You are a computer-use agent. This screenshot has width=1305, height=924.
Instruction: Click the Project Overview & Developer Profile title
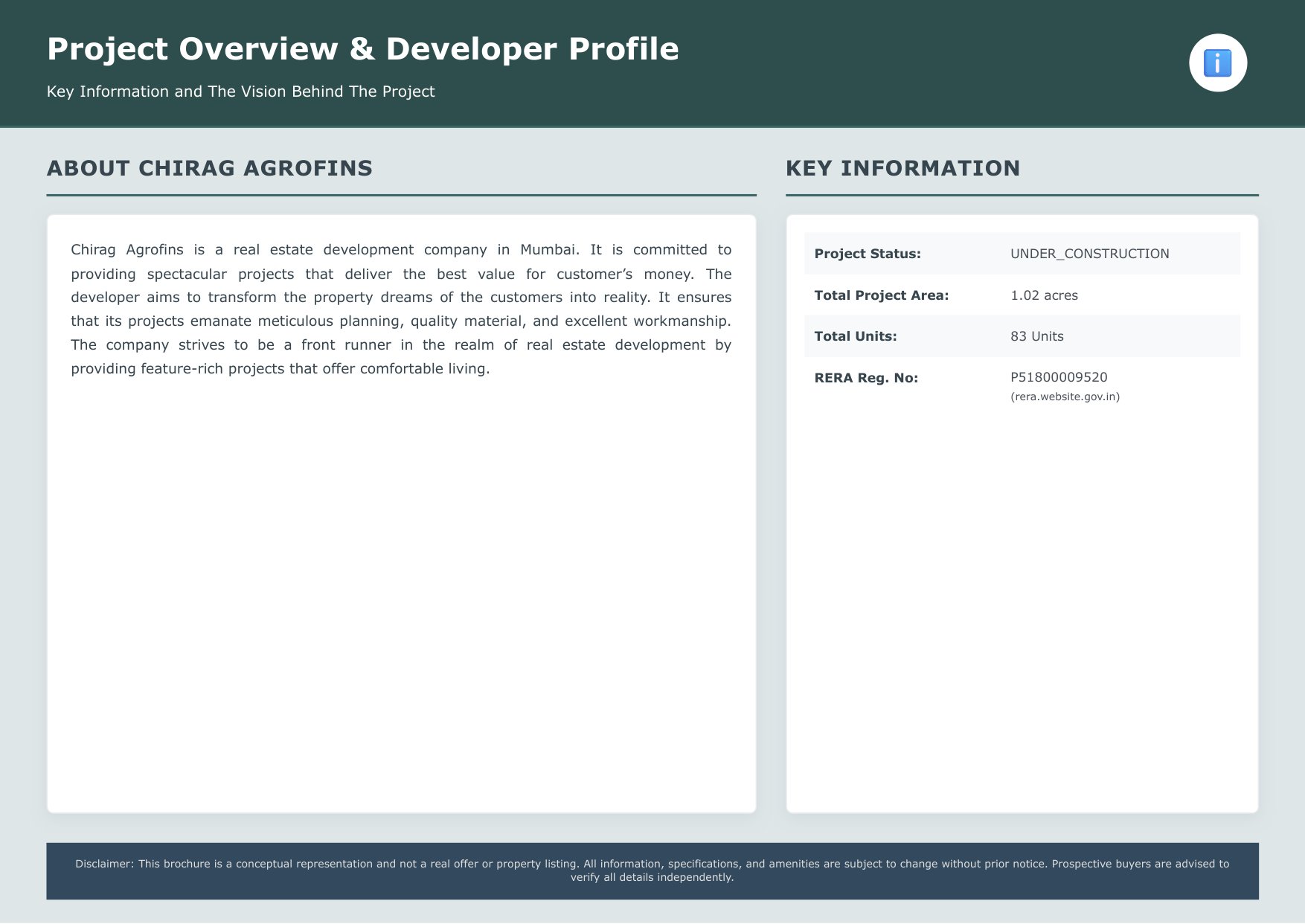click(362, 49)
